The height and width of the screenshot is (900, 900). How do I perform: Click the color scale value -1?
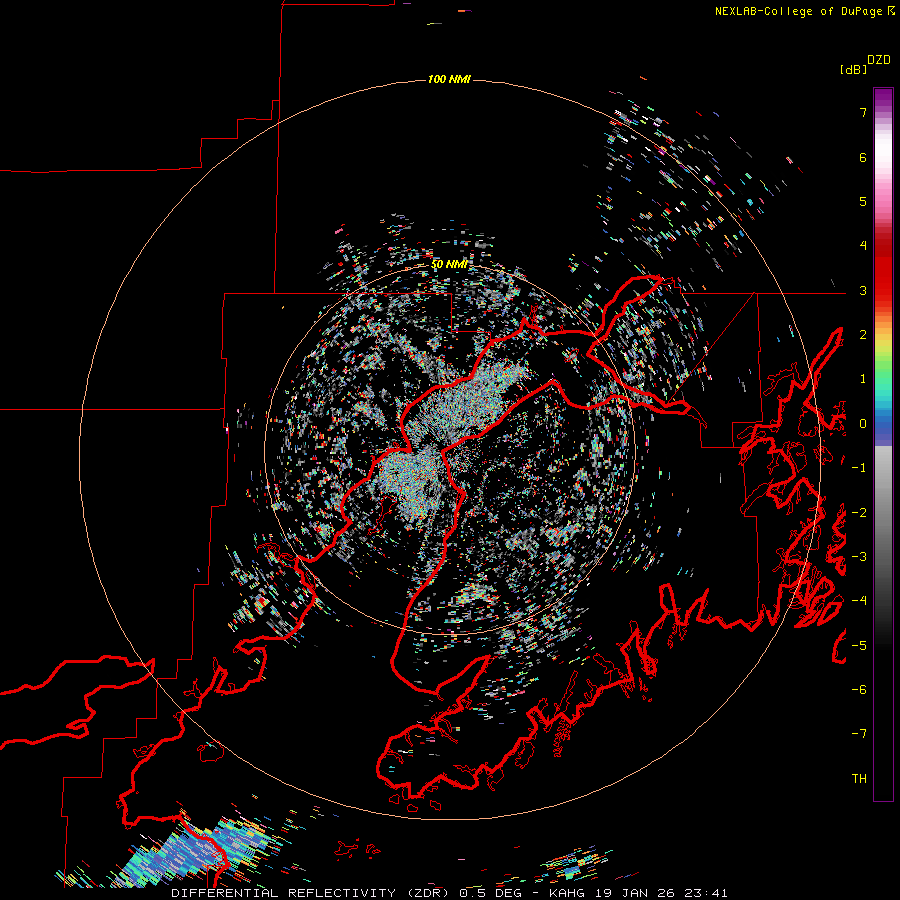point(859,468)
